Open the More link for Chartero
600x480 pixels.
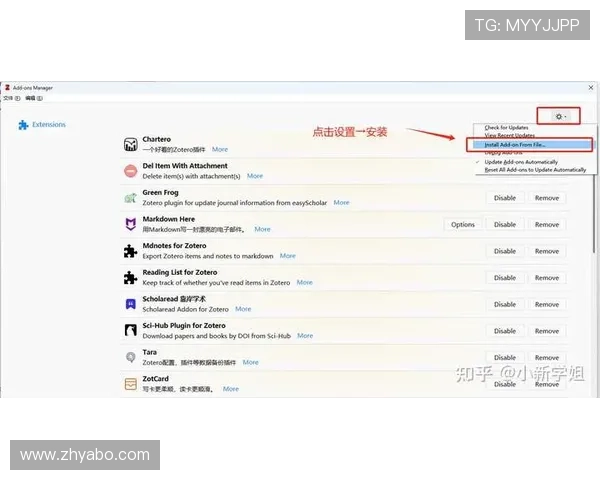coord(220,149)
